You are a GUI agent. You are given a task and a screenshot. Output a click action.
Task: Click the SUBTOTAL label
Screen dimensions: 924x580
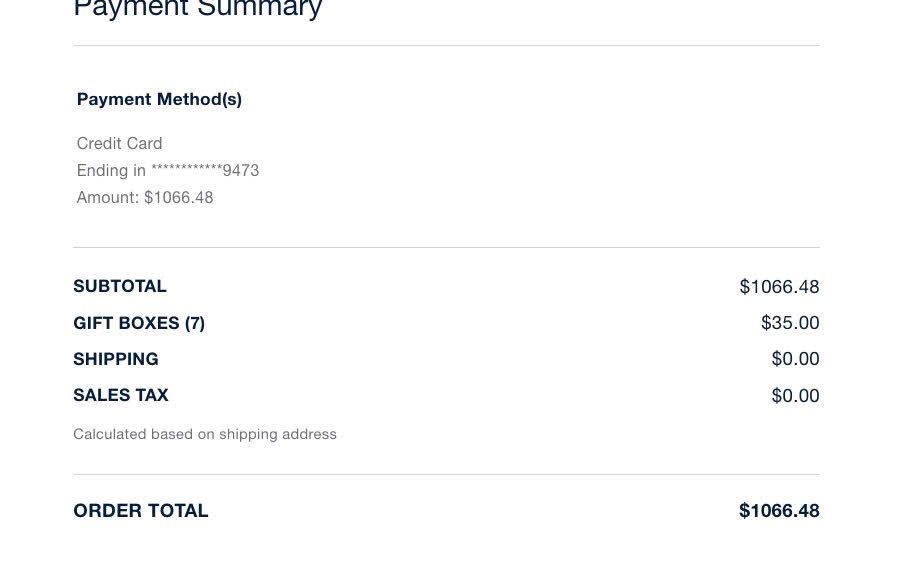[x=120, y=287]
